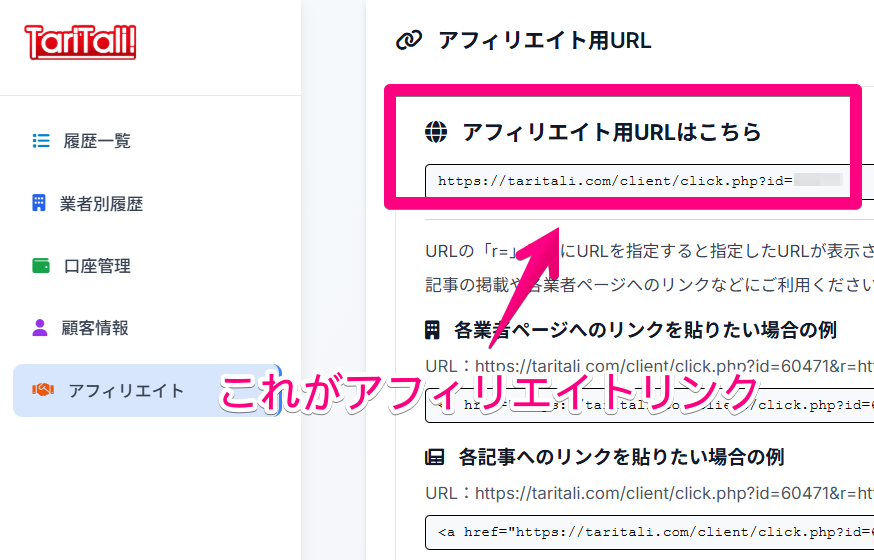Click the globe icon beside アフィリエイト用URLはこちら

pos(436,132)
